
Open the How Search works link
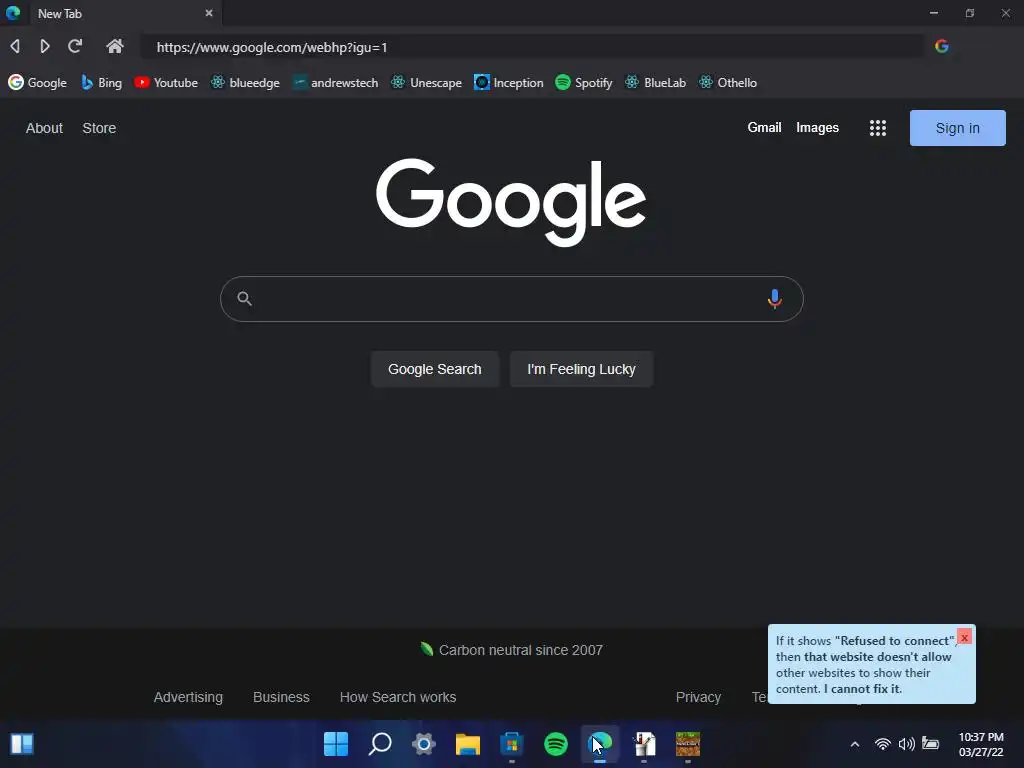click(x=398, y=697)
